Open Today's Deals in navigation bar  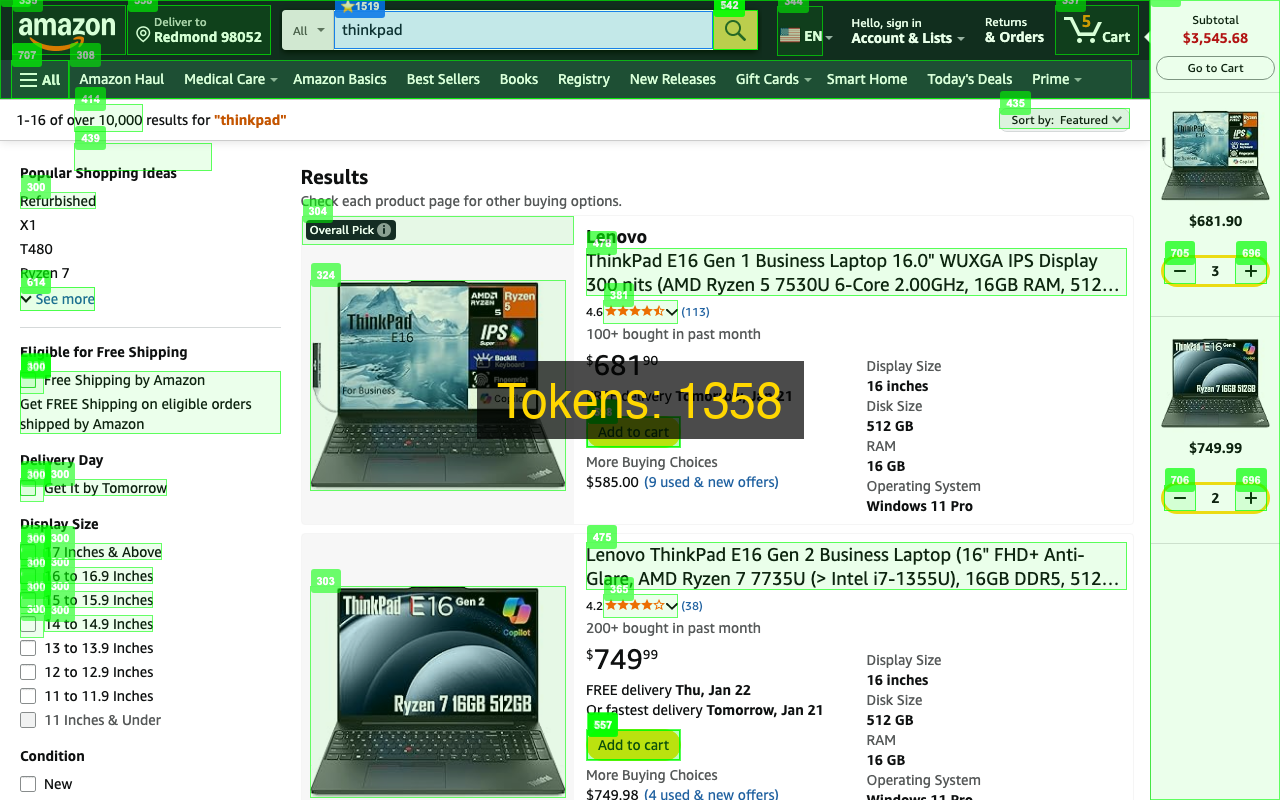pyautogui.click(x=969, y=79)
